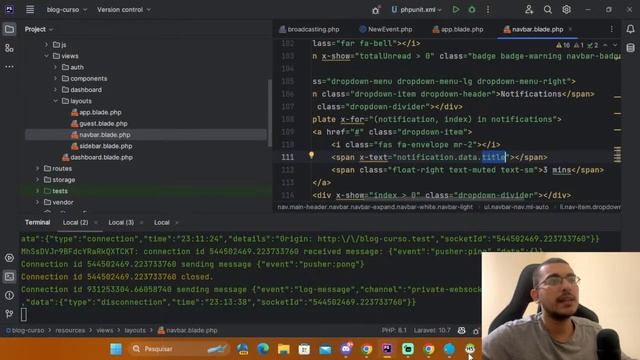Open the Code With Me icon
Image resolution: width=640 pixels, height=360 pixels.
tap(529, 9)
